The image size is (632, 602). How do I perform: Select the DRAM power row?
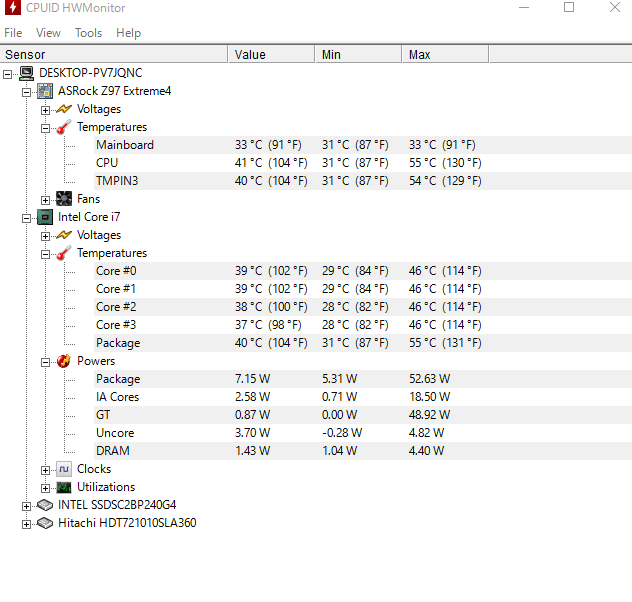click(x=363, y=451)
